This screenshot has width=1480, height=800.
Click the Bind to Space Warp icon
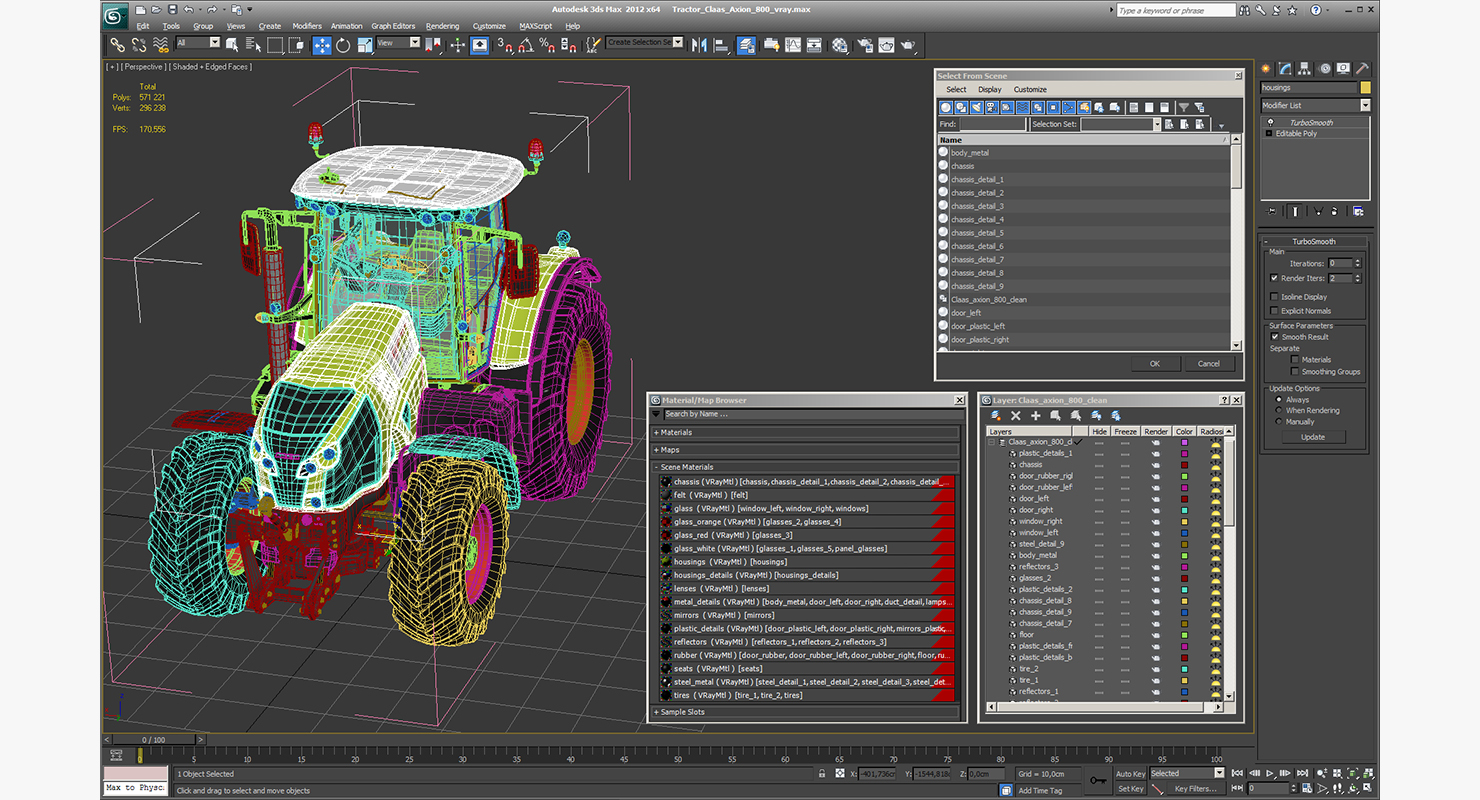click(x=160, y=45)
